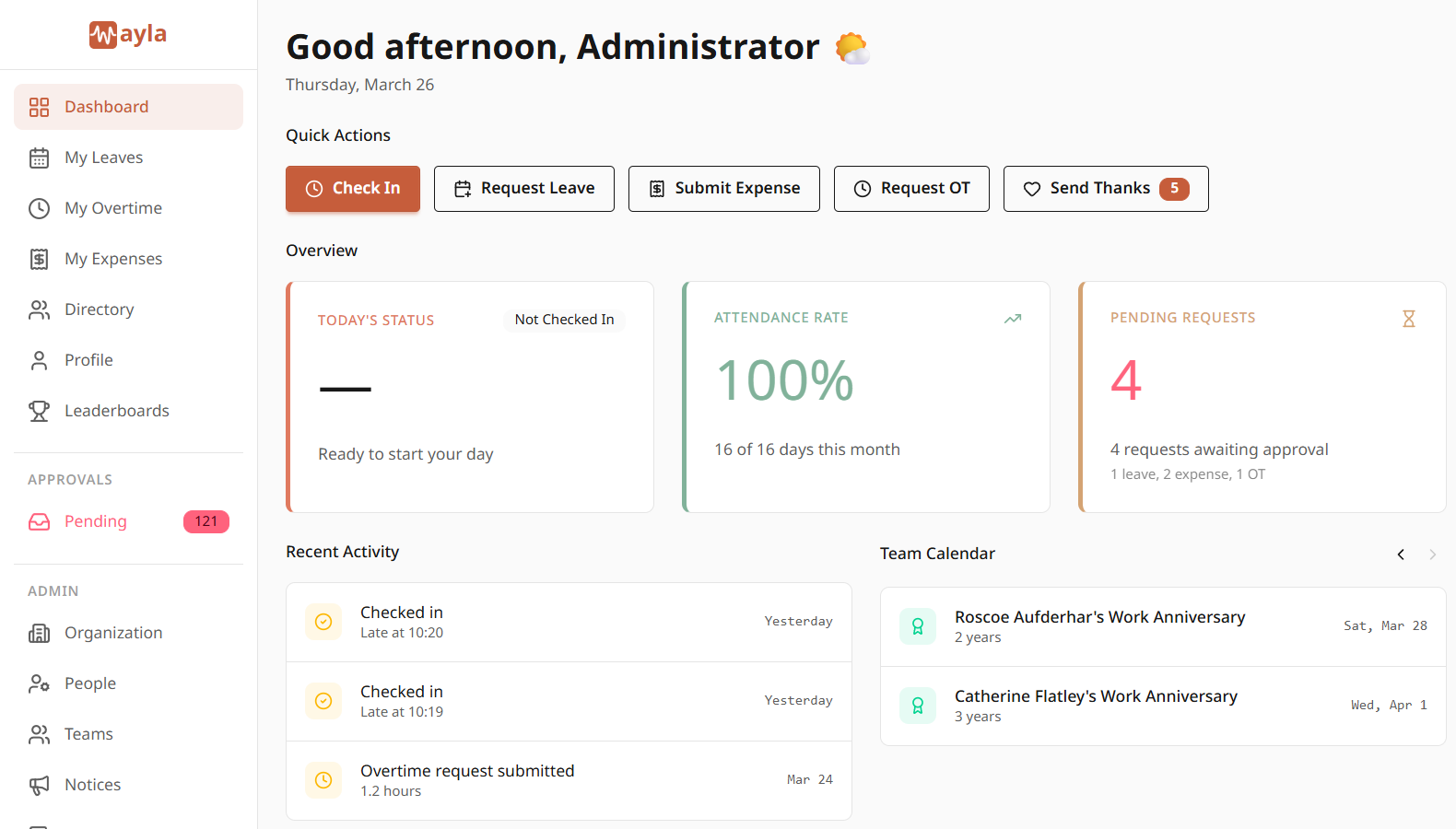Viewport: 1456px width, 829px height.
Task: Click the Request Leave button
Action: 524,189
